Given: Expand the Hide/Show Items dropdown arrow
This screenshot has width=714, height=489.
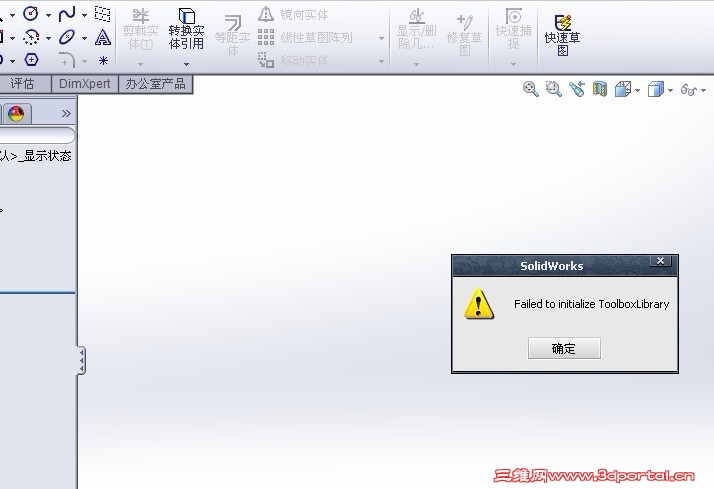Looking at the screenshot, I should 704,90.
